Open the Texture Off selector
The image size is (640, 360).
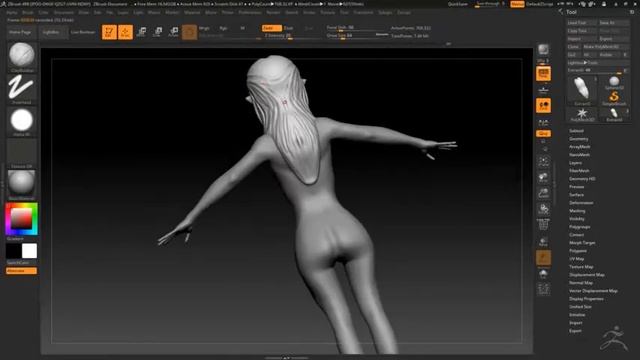tap(22, 153)
